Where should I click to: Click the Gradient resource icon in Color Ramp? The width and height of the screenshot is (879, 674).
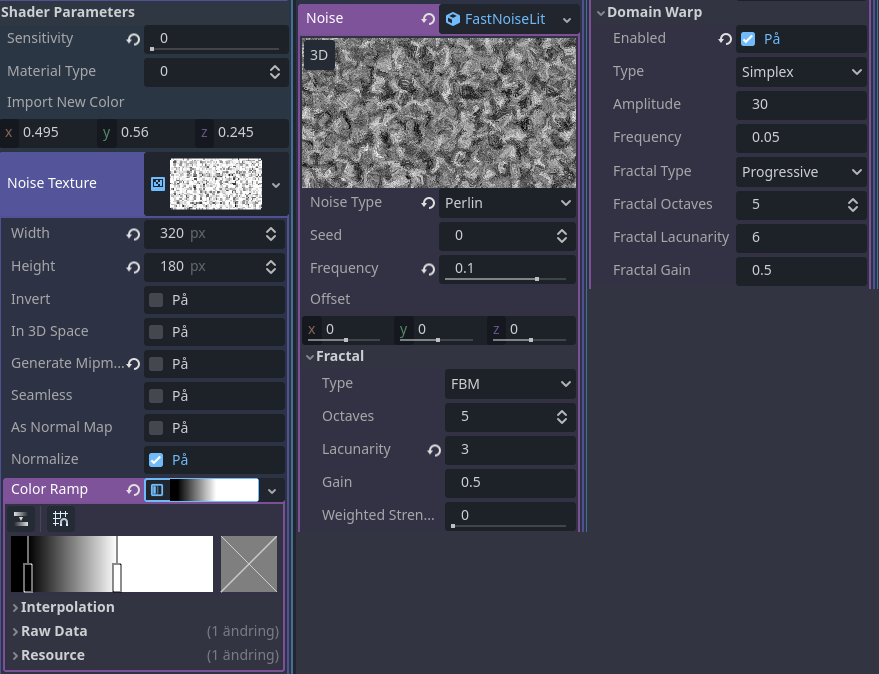click(x=157, y=490)
